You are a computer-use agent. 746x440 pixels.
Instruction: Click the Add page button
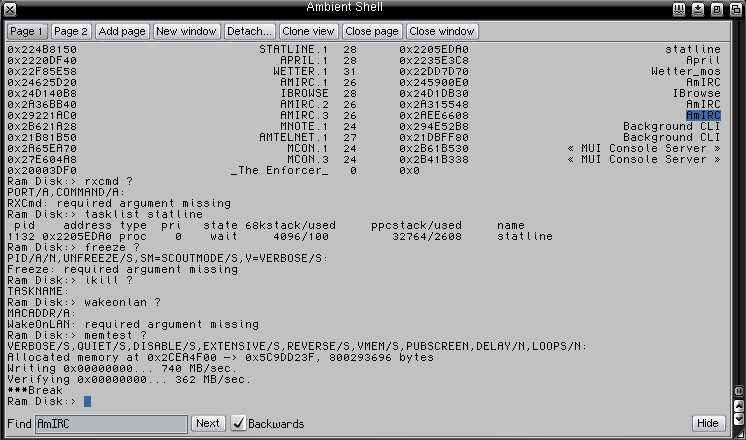point(122,31)
